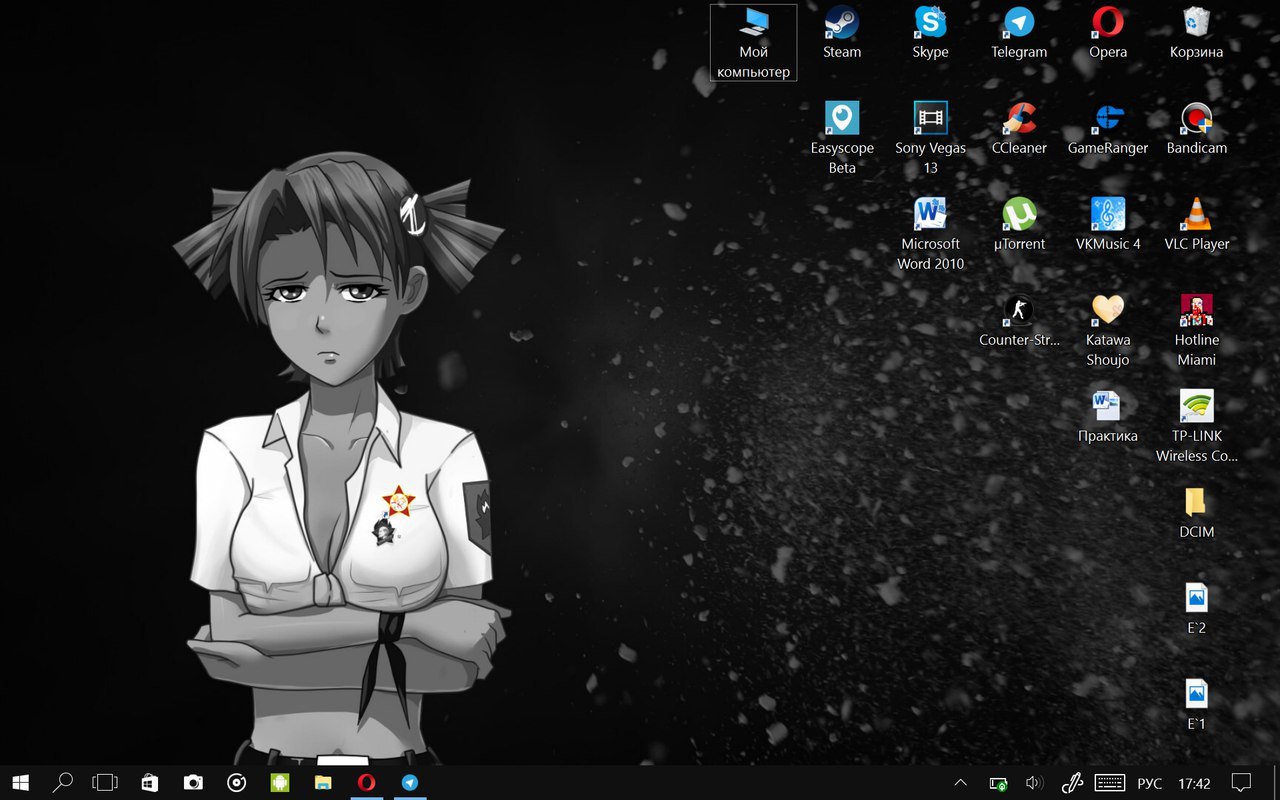Select the Skype desktop shortcut
This screenshot has width=1280, height=800.
(x=930, y=33)
